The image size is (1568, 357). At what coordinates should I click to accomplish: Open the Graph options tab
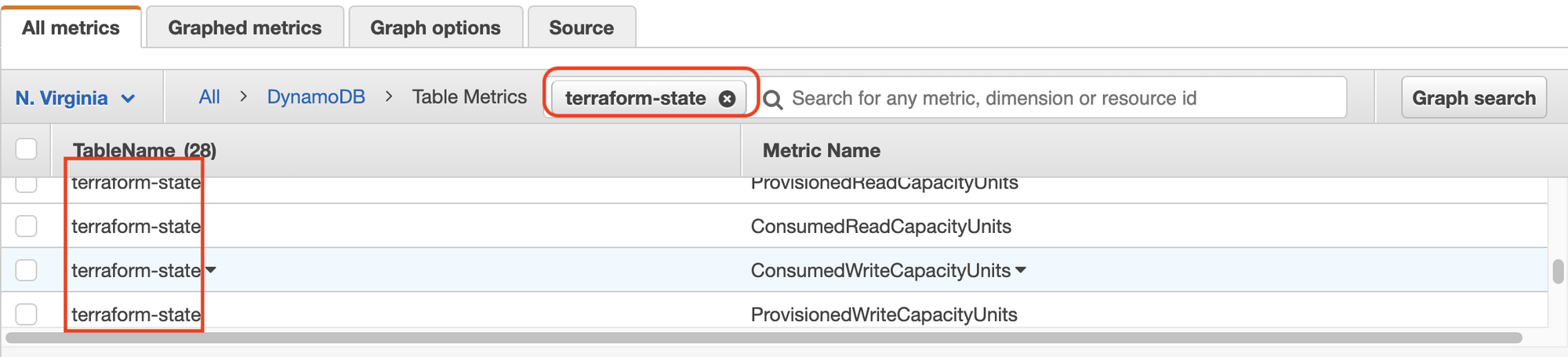click(x=435, y=27)
